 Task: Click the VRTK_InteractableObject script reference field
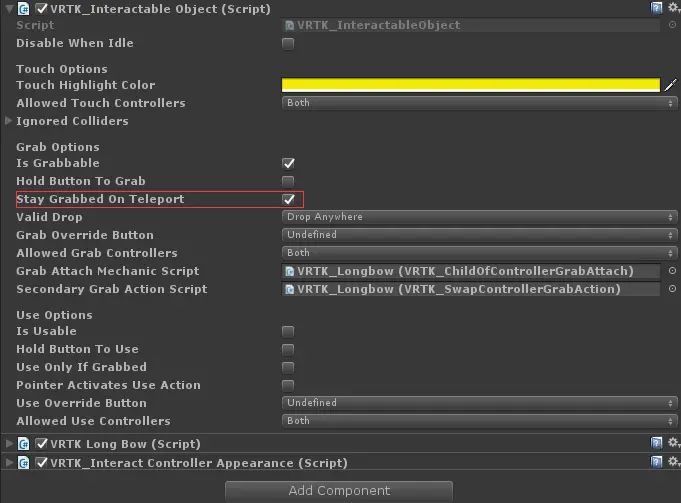pyautogui.click(x=471, y=25)
